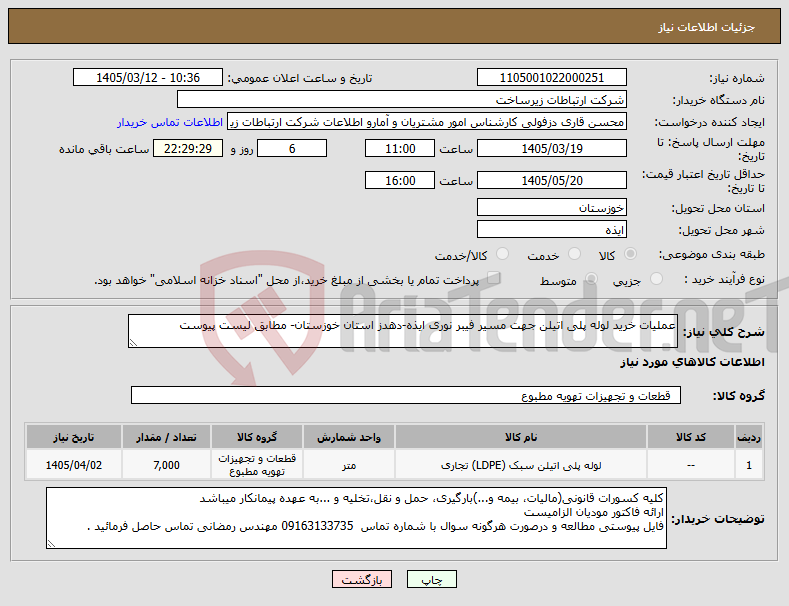Click the requester field محسن قاری دزفولی
Screen dimensions: 789x606
point(427,122)
